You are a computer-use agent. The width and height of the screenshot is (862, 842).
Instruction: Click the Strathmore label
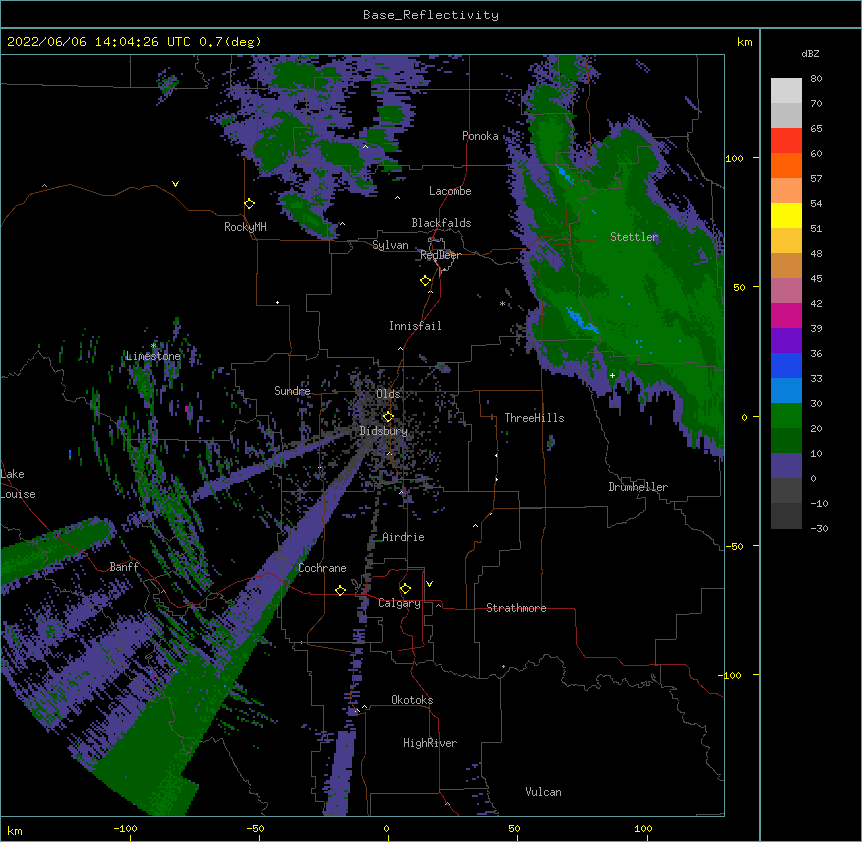coord(516,608)
